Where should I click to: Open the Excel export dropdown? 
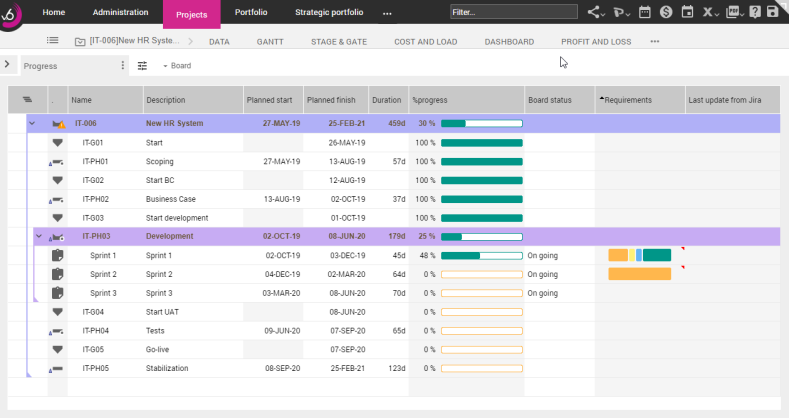click(x=710, y=12)
